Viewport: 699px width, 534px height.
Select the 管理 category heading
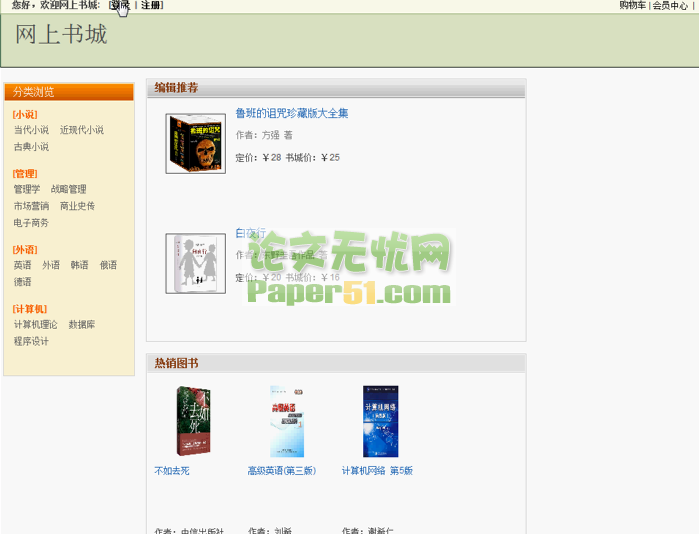pyautogui.click(x=25, y=173)
